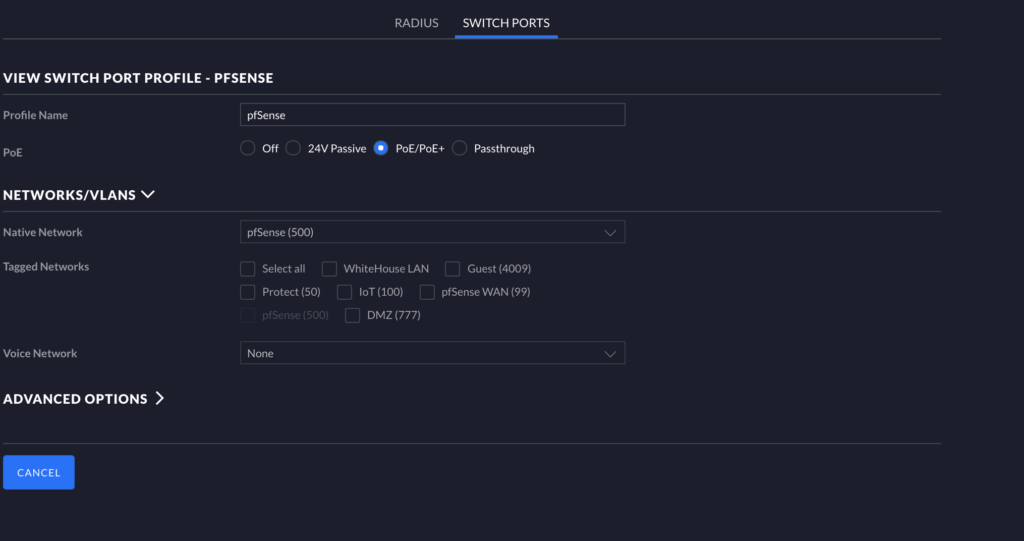Open the Native Network dropdown

pyautogui.click(x=432, y=232)
